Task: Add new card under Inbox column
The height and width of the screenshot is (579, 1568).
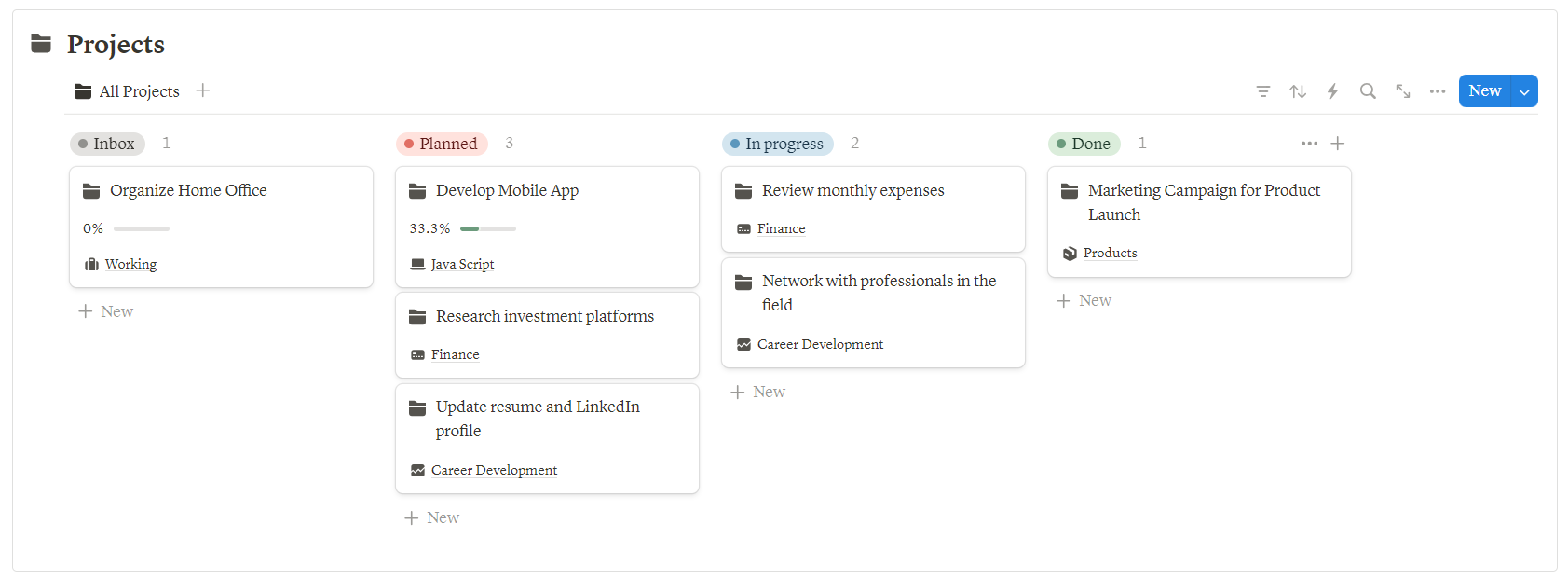Action: pos(106,311)
